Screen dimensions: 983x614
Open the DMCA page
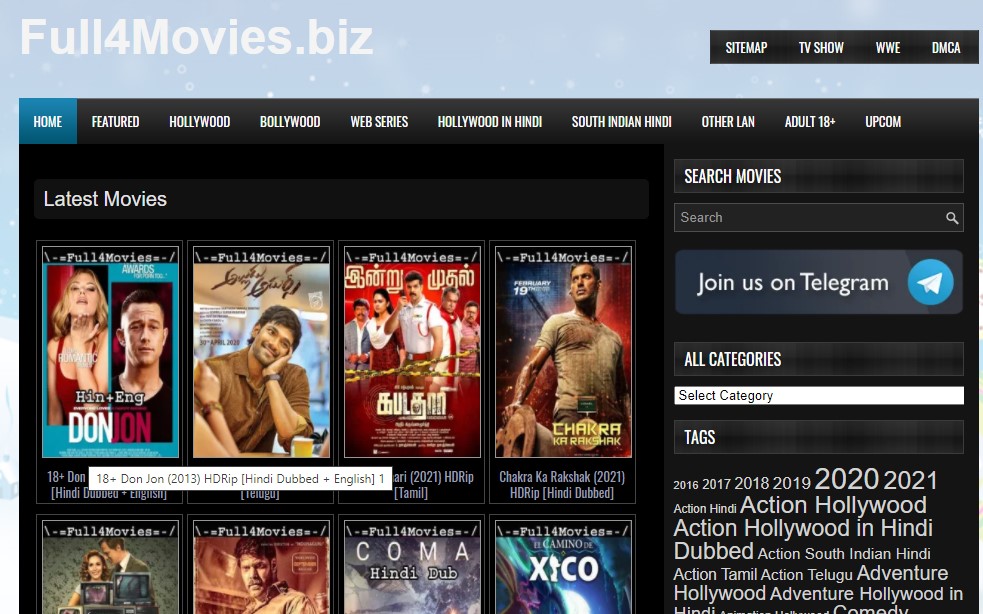pos(946,48)
